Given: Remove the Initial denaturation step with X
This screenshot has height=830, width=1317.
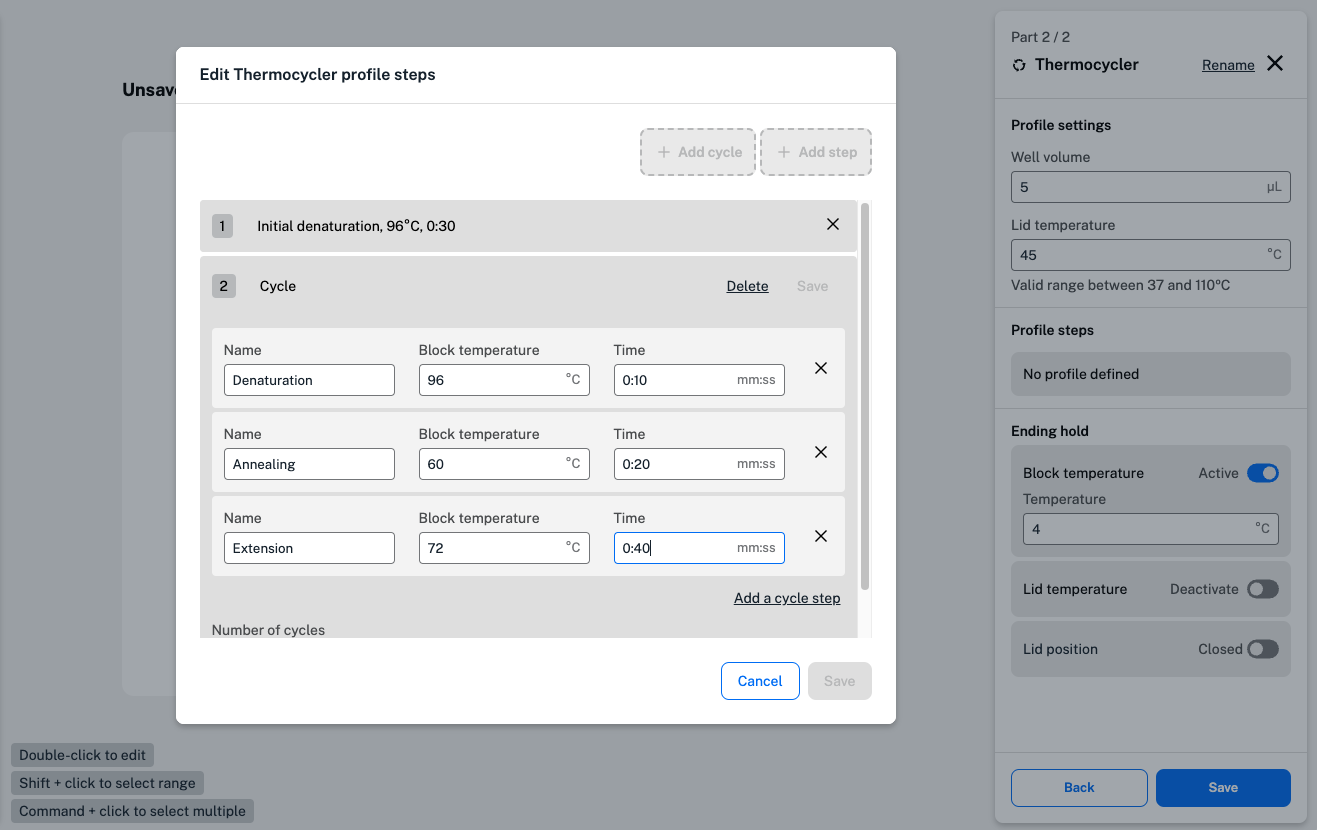Looking at the screenshot, I should [x=832, y=225].
